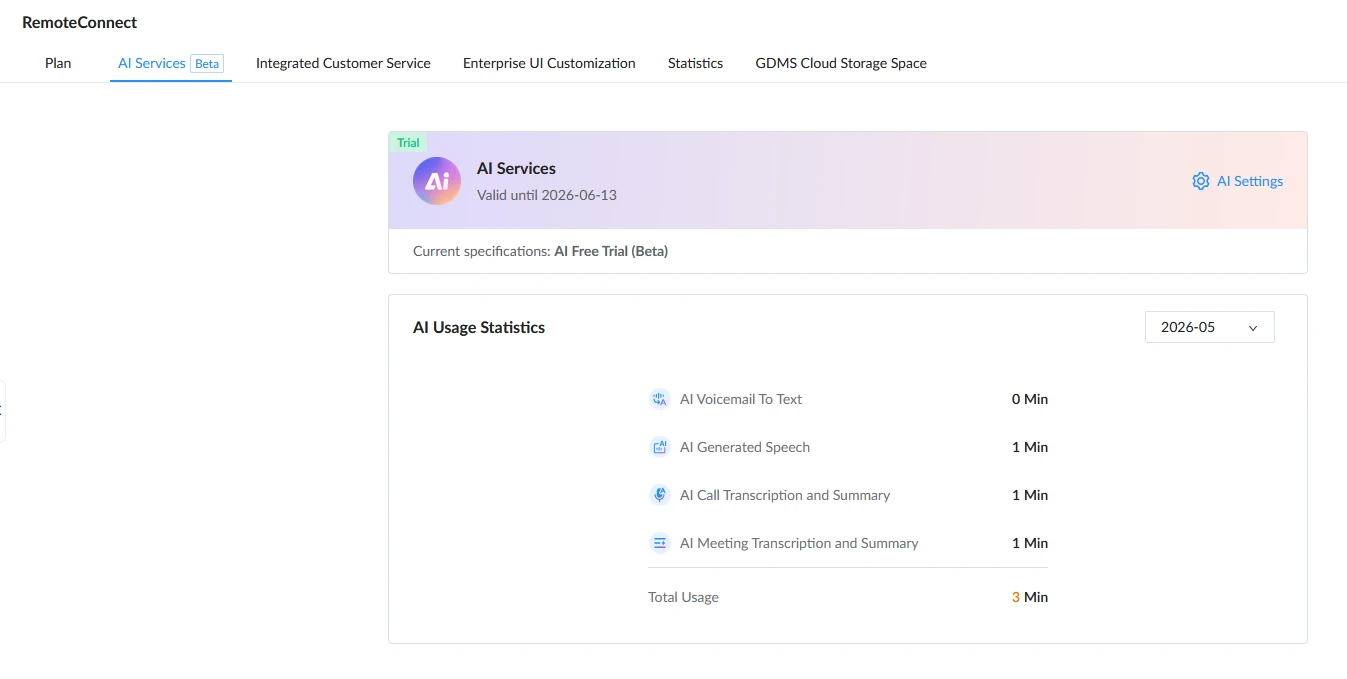This screenshot has height=679, width=1347.
Task: Click 'Valid until 2026-06-13' text
Action: [x=547, y=195]
